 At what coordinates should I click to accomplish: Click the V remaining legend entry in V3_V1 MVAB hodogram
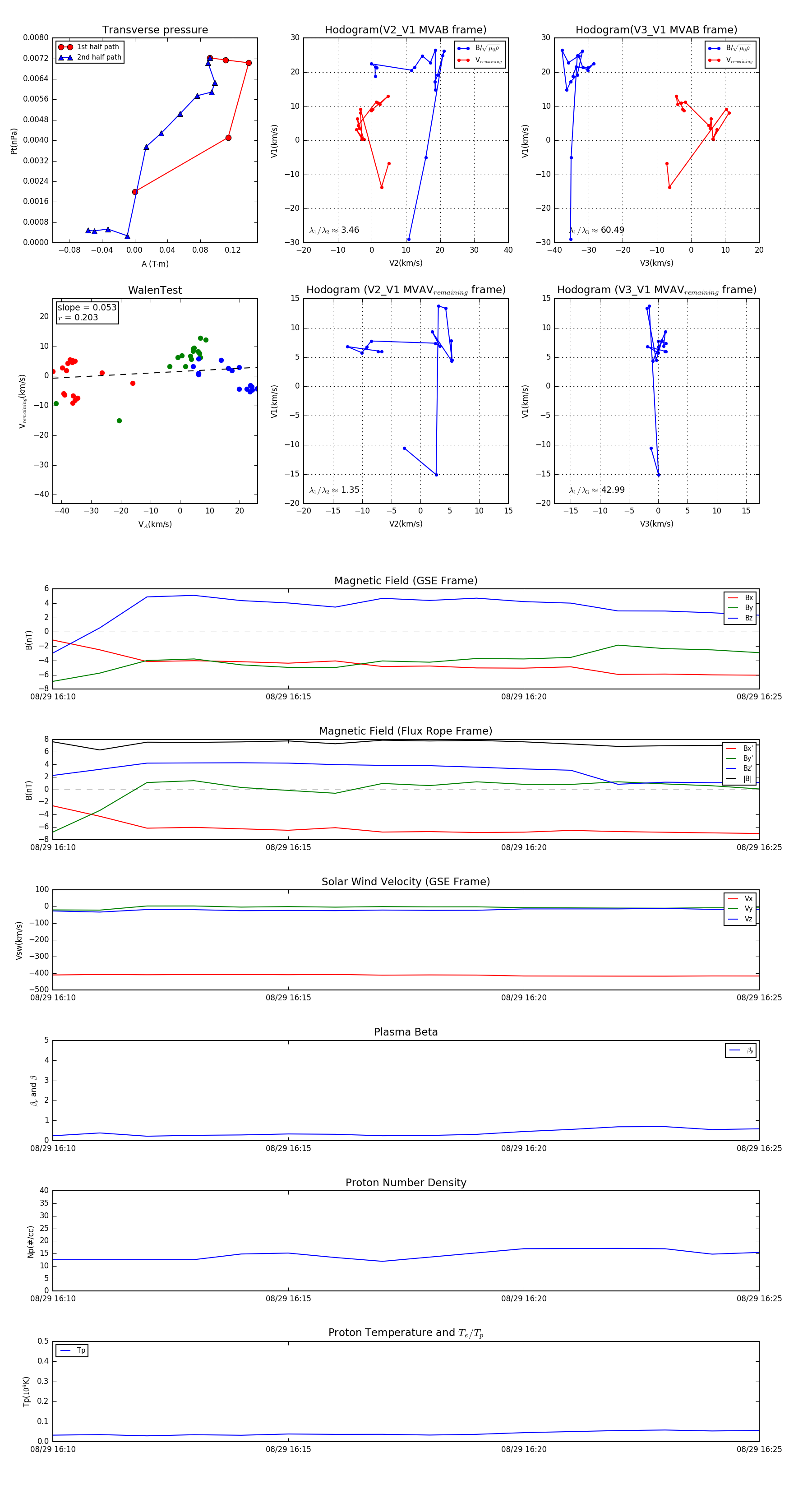730,60
